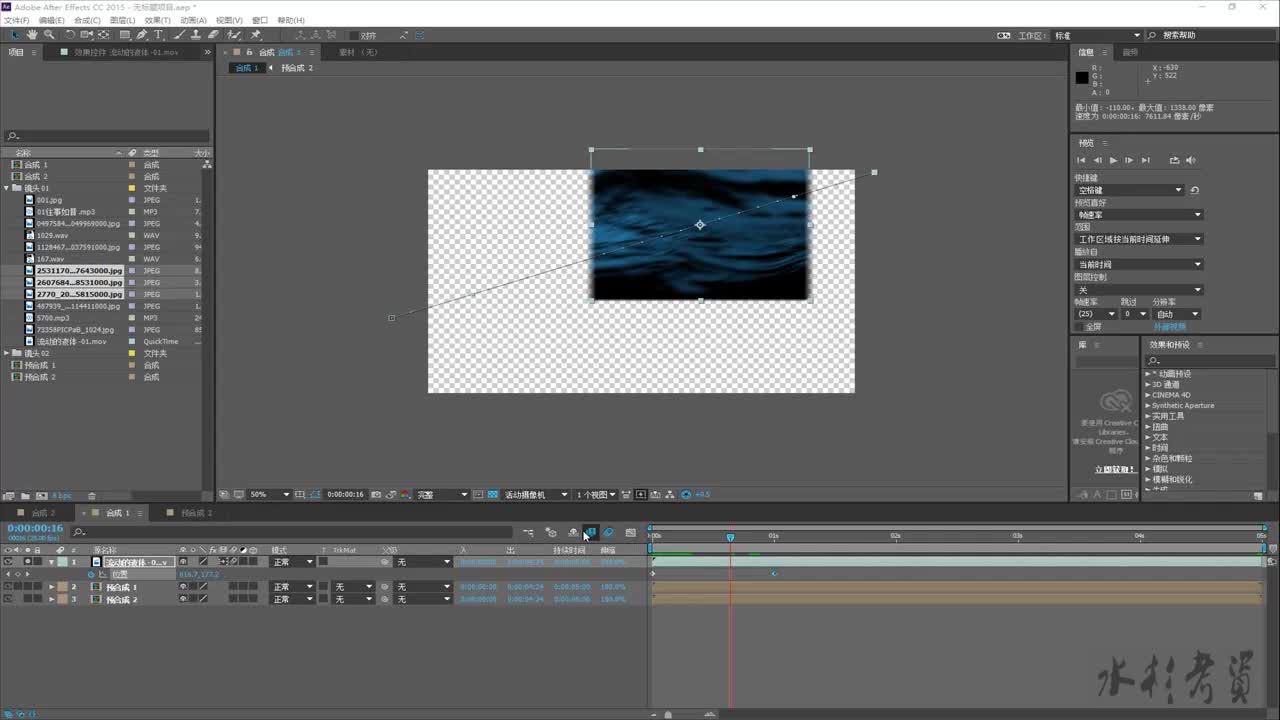Viewport: 1280px width, 720px height.
Task: Enable motion blur for timeline layers
Action: click(608, 533)
